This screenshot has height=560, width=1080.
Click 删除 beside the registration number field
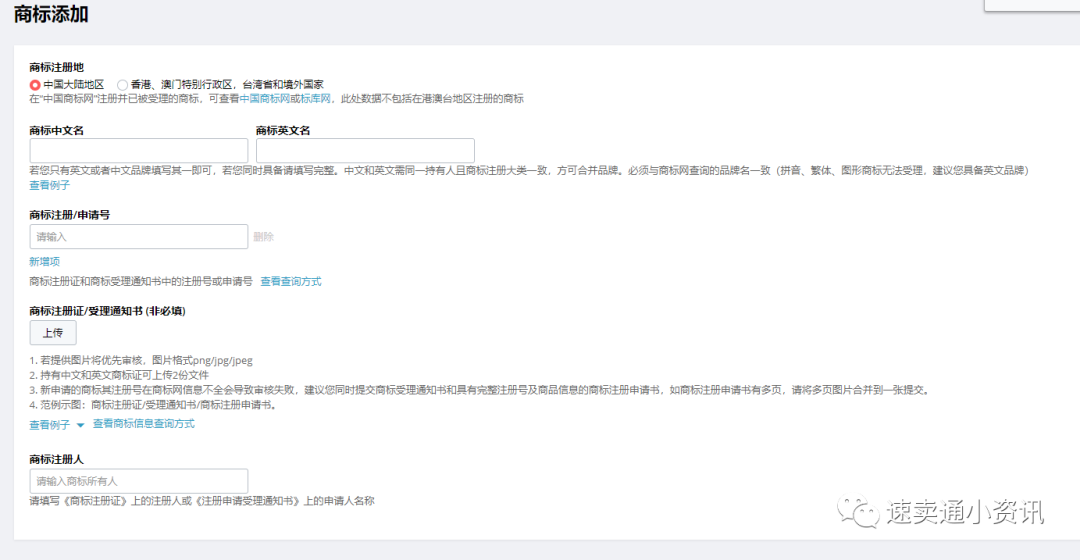(x=263, y=237)
